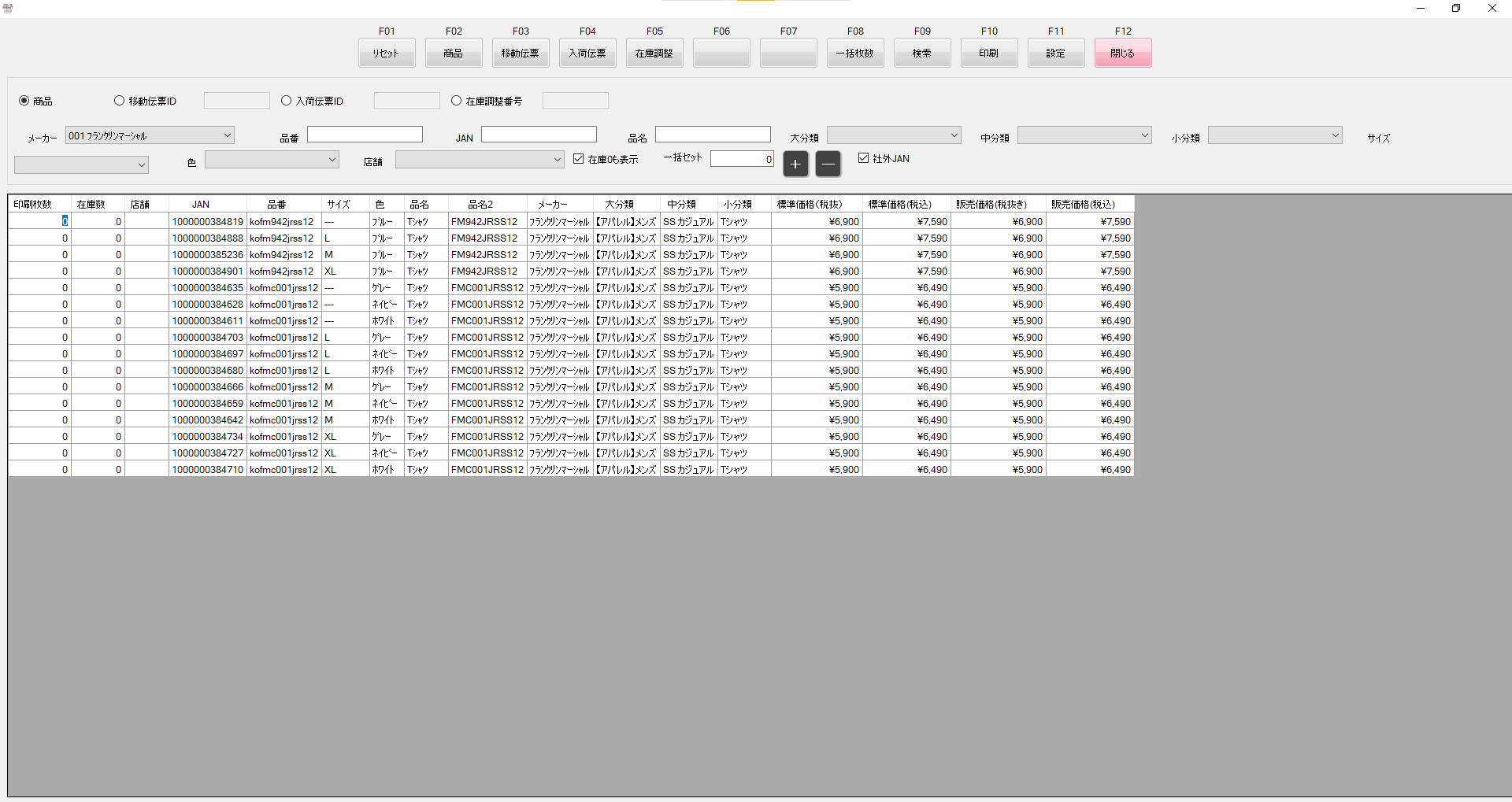The height and width of the screenshot is (802, 1512).
Task: Open the 大分類 dropdown
Action: coord(894,135)
